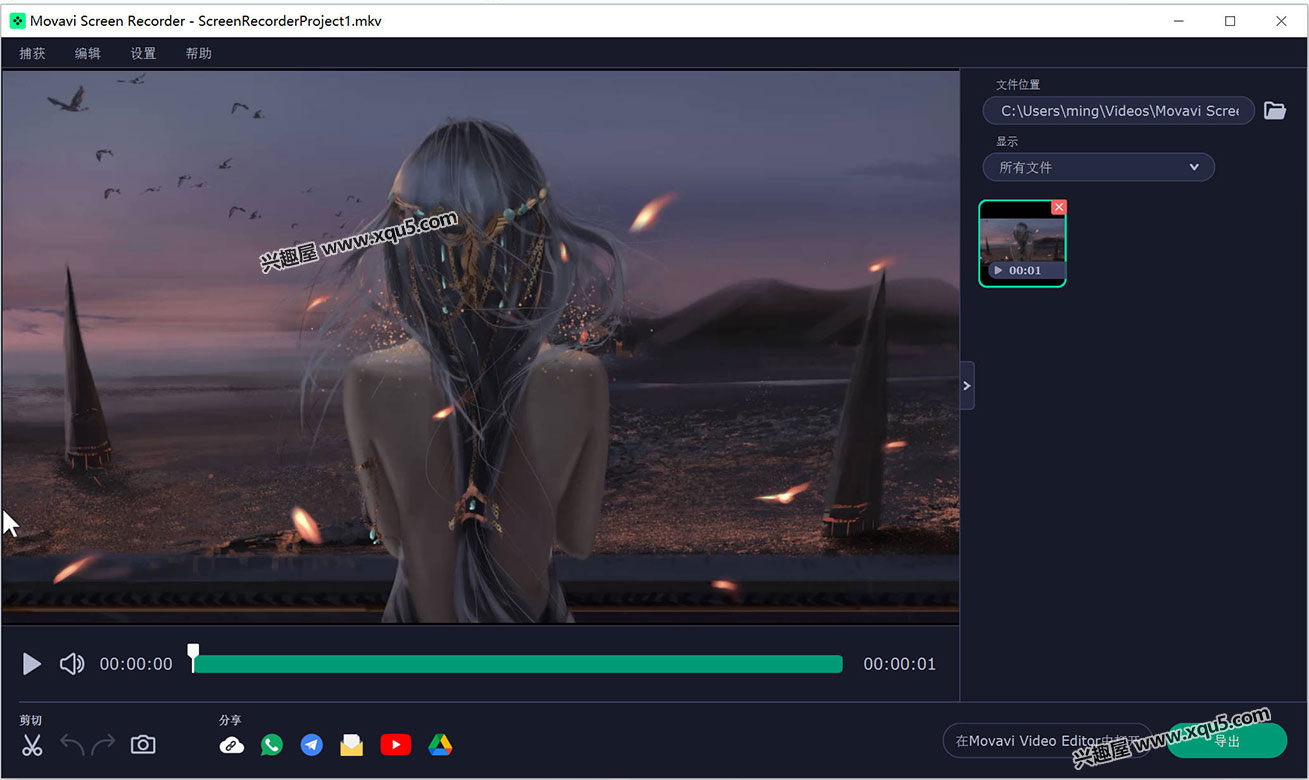This screenshot has height=780, width=1309.
Task: Click the file path input field
Action: (1119, 111)
